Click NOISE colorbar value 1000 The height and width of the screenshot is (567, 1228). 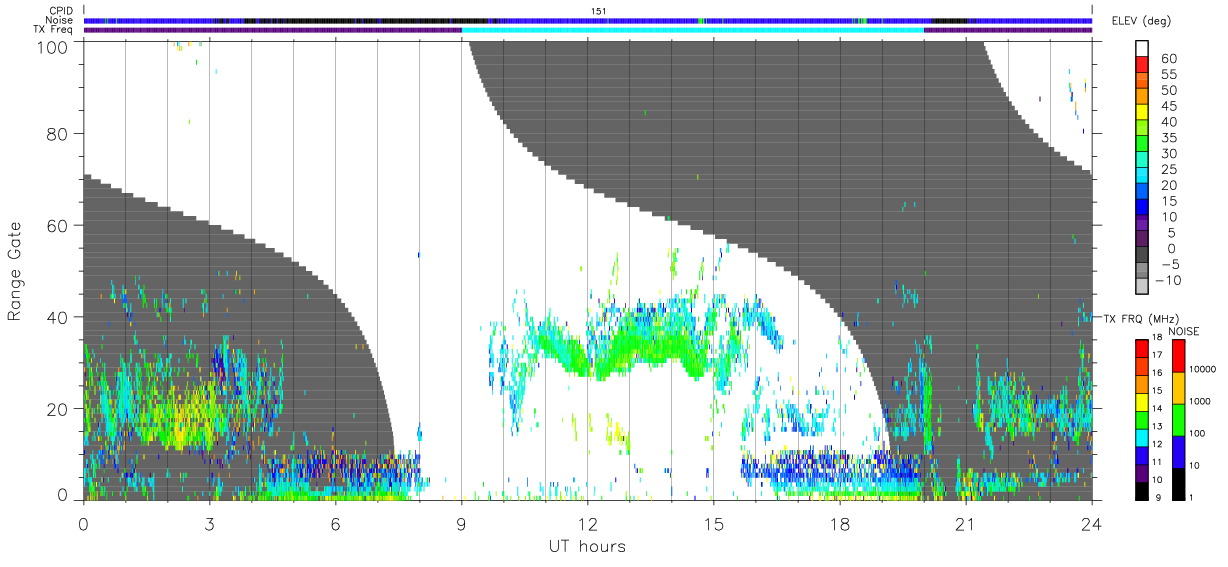(1200, 402)
